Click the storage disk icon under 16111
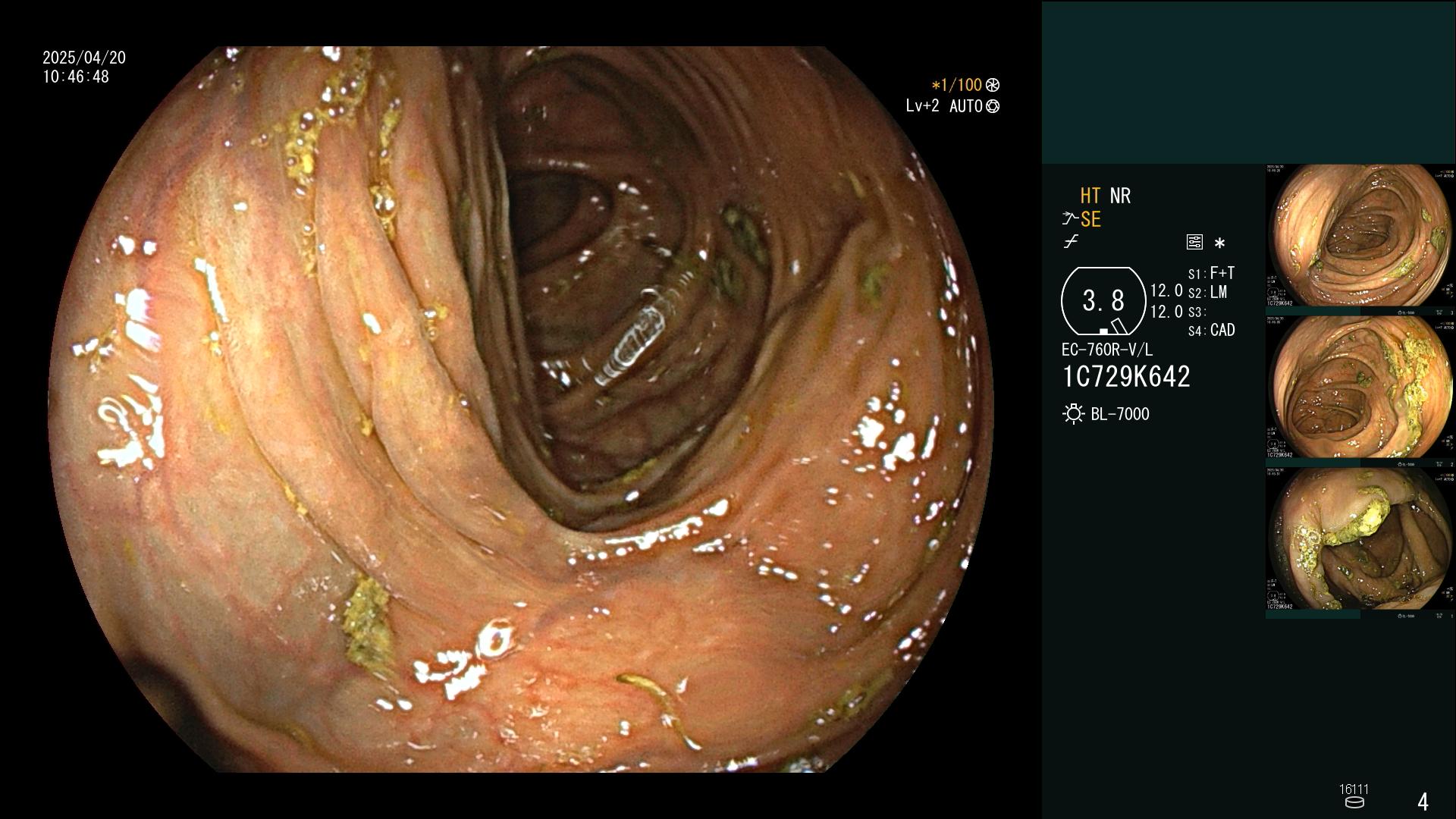1456x819 pixels. point(1354,802)
